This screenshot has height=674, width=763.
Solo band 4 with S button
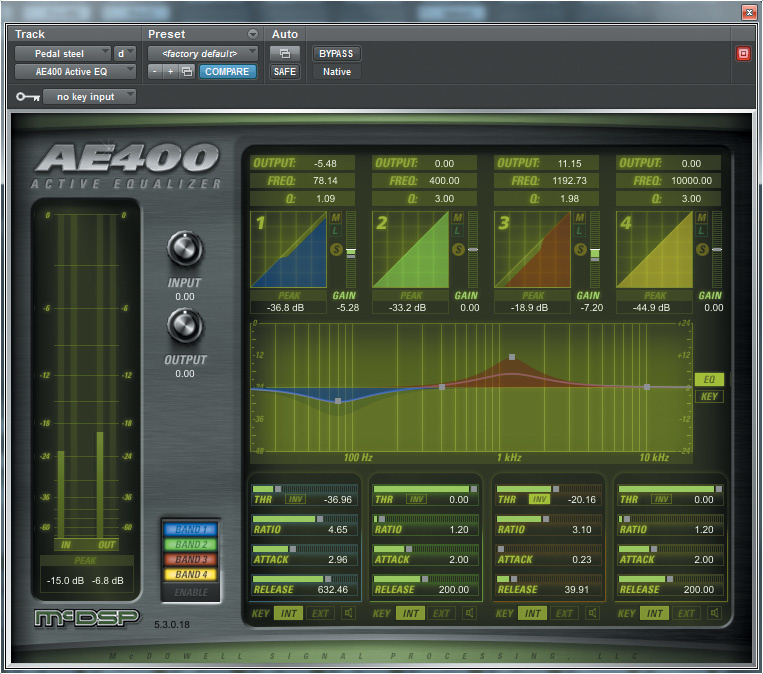point(702,250)
